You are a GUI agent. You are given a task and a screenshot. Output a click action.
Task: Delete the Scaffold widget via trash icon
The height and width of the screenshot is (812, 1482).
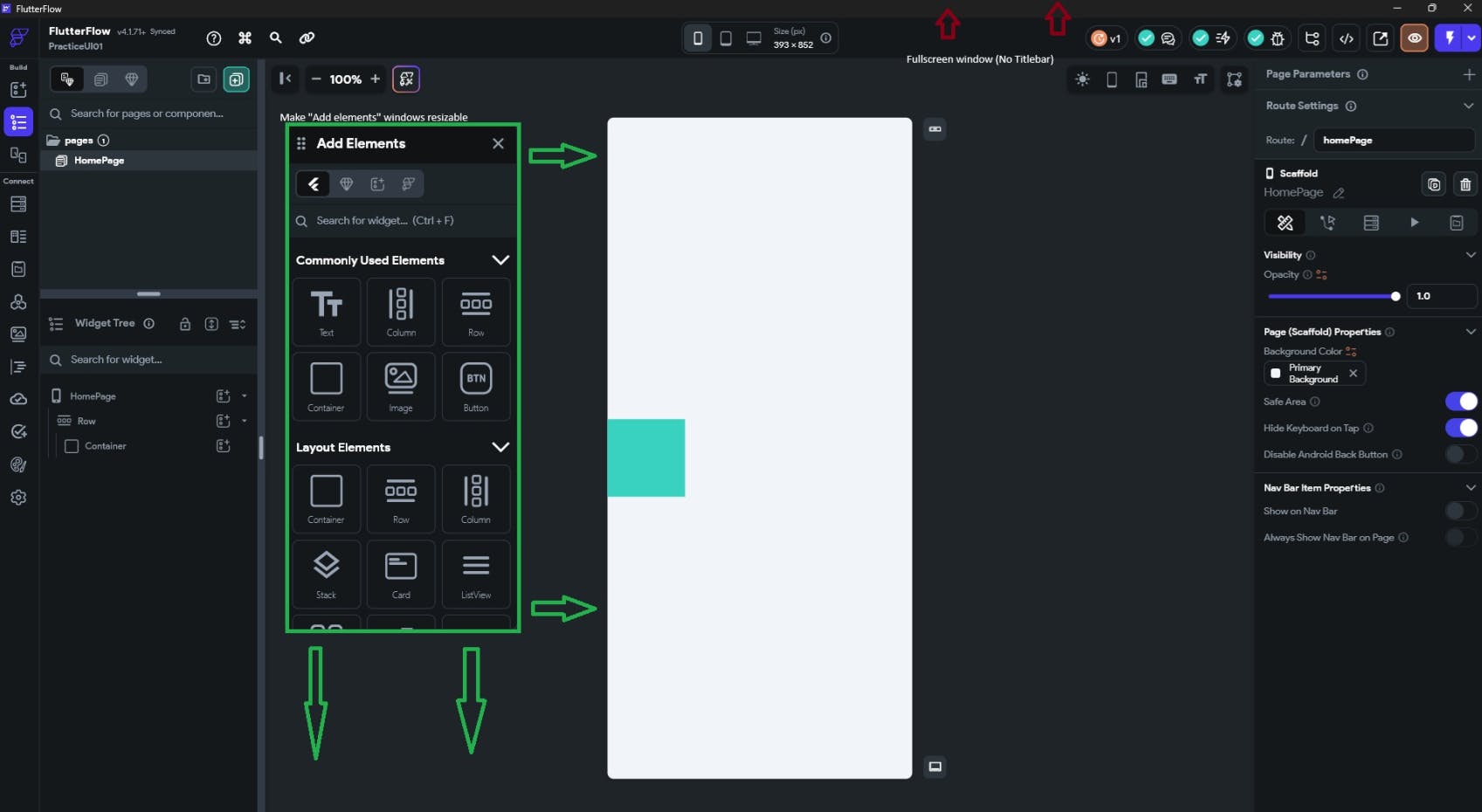tap(1466, 184)
